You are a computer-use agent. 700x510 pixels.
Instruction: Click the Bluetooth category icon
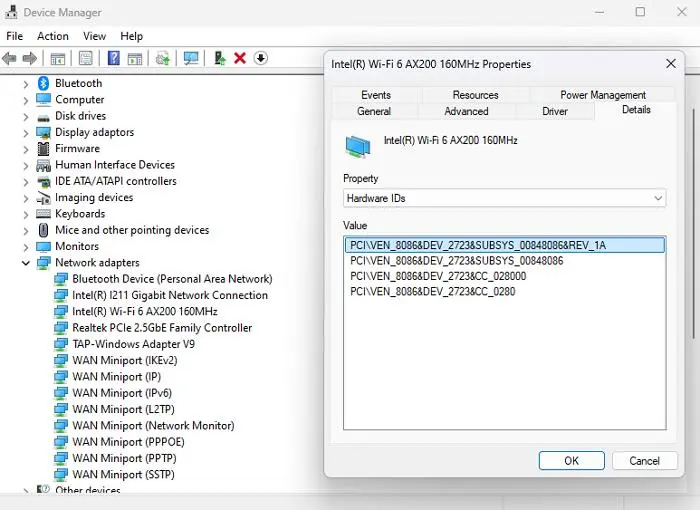click(43, 83)
